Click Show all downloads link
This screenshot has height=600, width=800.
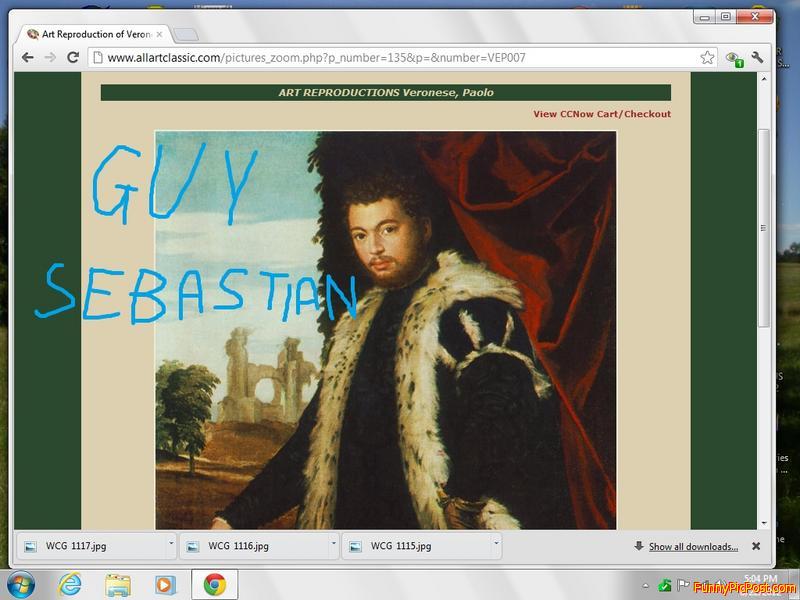693,547
